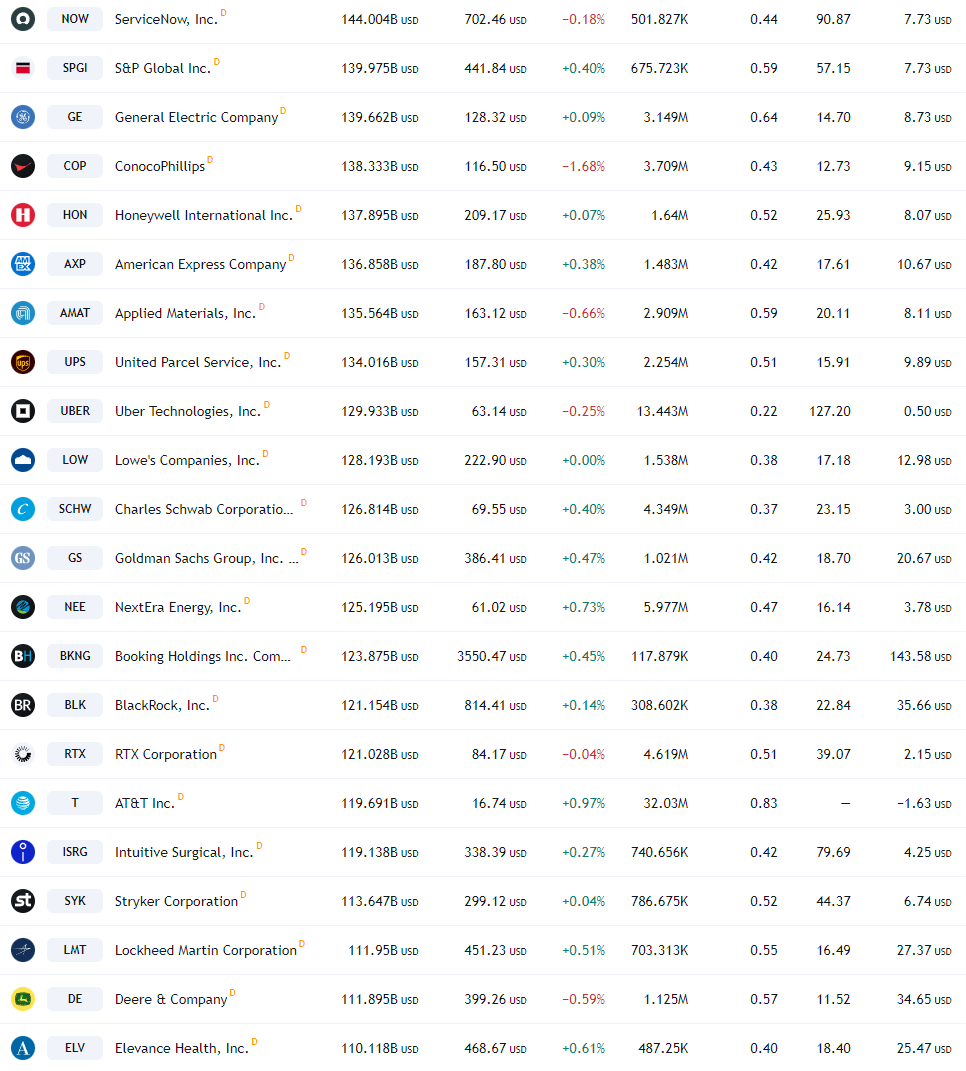This screenshot has height=1071, width=966.
Task: Open ServiceNow, Inc. company link
Action: pos(167,19)
